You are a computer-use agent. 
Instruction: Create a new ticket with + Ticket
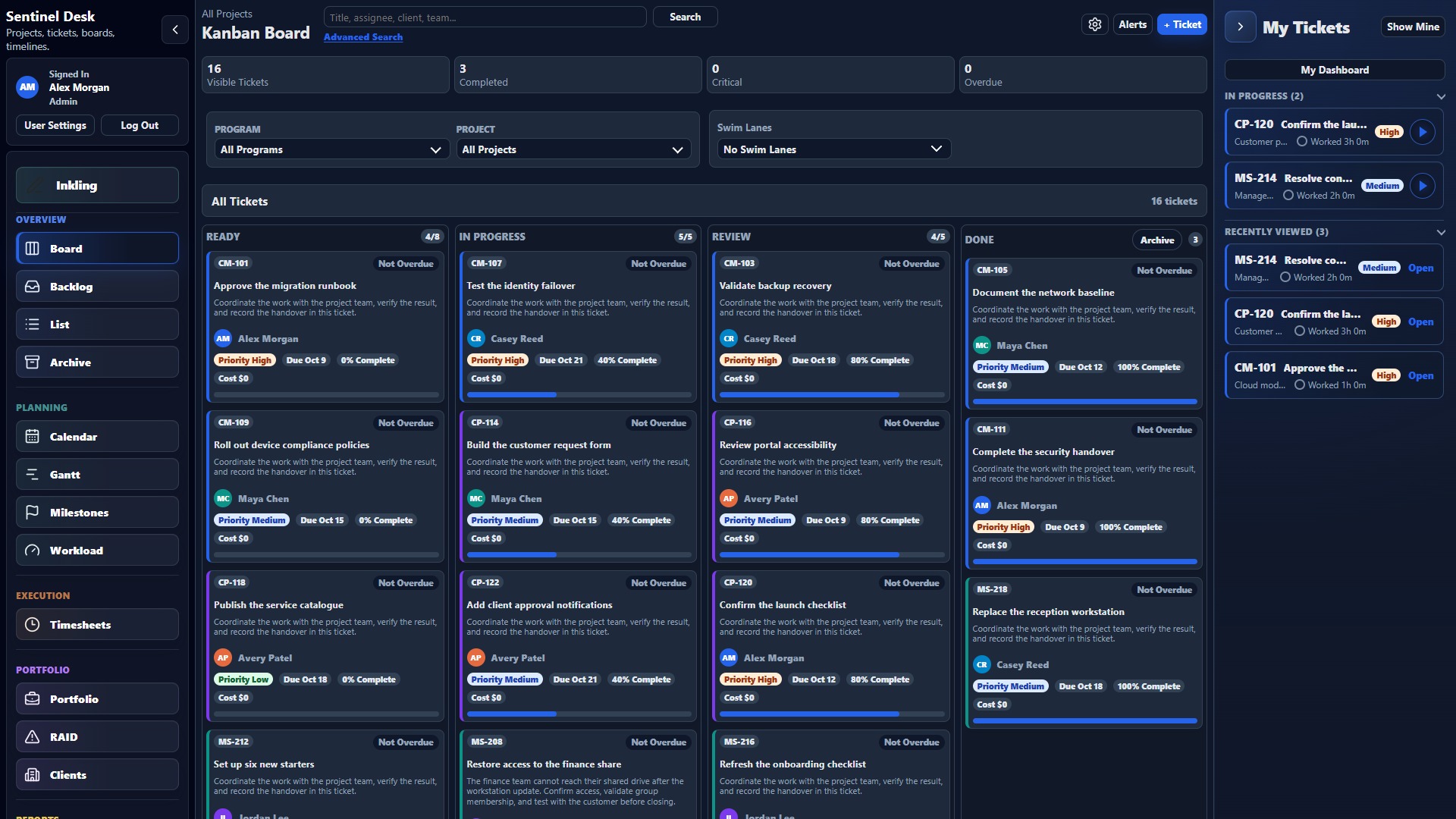point(1182,24)
